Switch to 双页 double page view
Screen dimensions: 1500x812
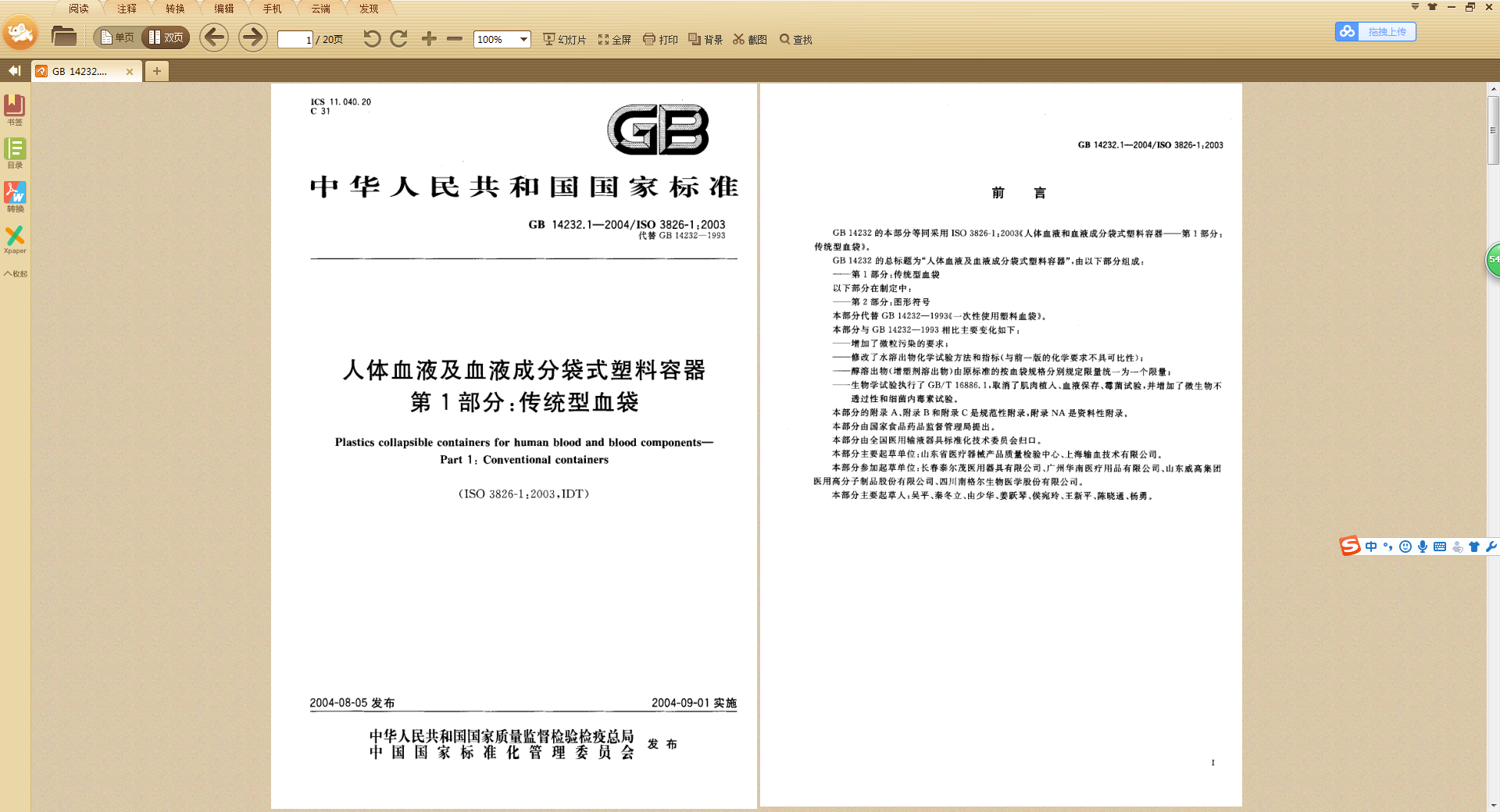[166, 37]
